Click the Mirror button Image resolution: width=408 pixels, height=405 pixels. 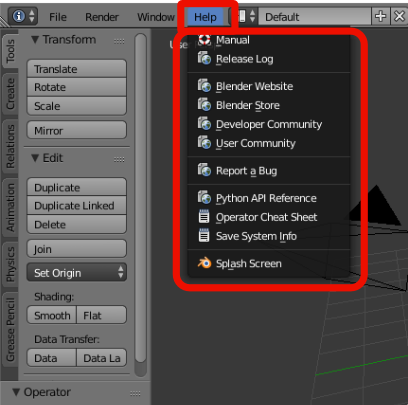pyautogui.click(x=77, y=130)
